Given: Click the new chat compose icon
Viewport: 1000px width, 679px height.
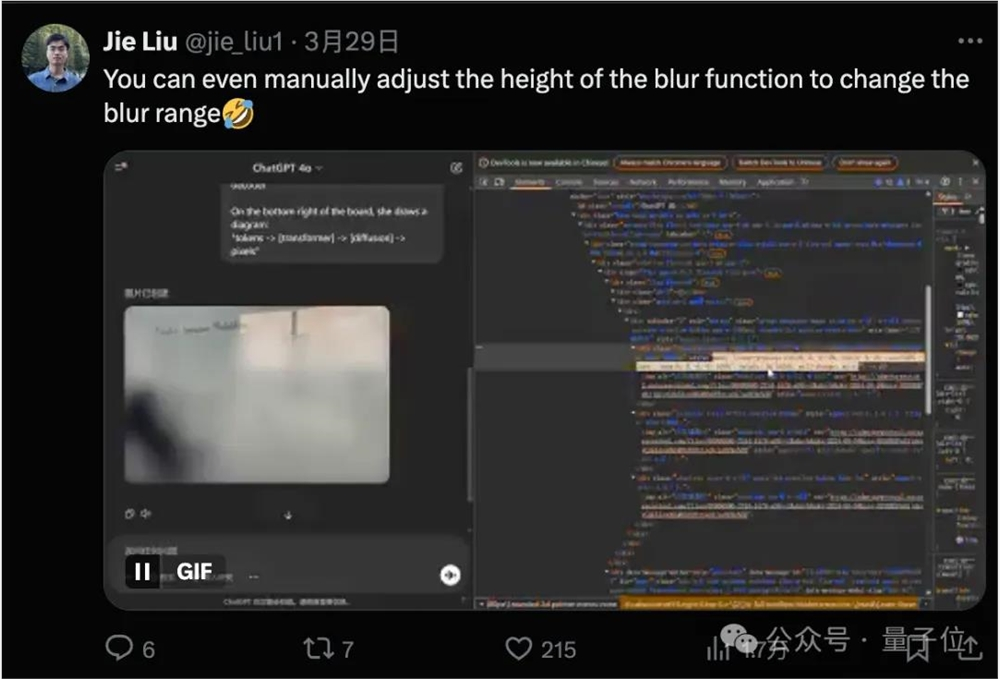Looking at the screenshot, I should coord(456,168).
